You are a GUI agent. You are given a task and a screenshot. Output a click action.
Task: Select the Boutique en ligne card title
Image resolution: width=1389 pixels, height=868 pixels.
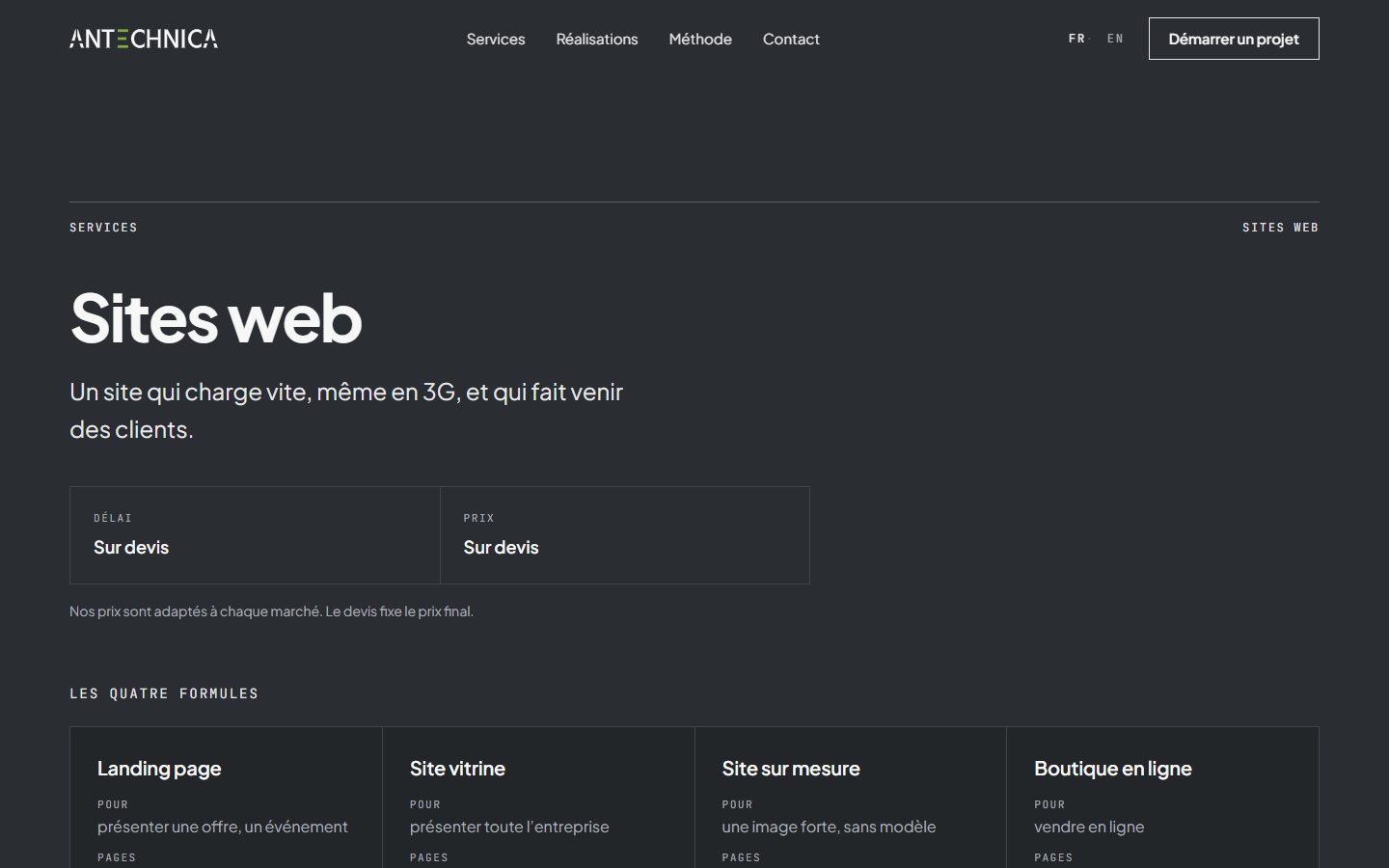[1113, 769]
